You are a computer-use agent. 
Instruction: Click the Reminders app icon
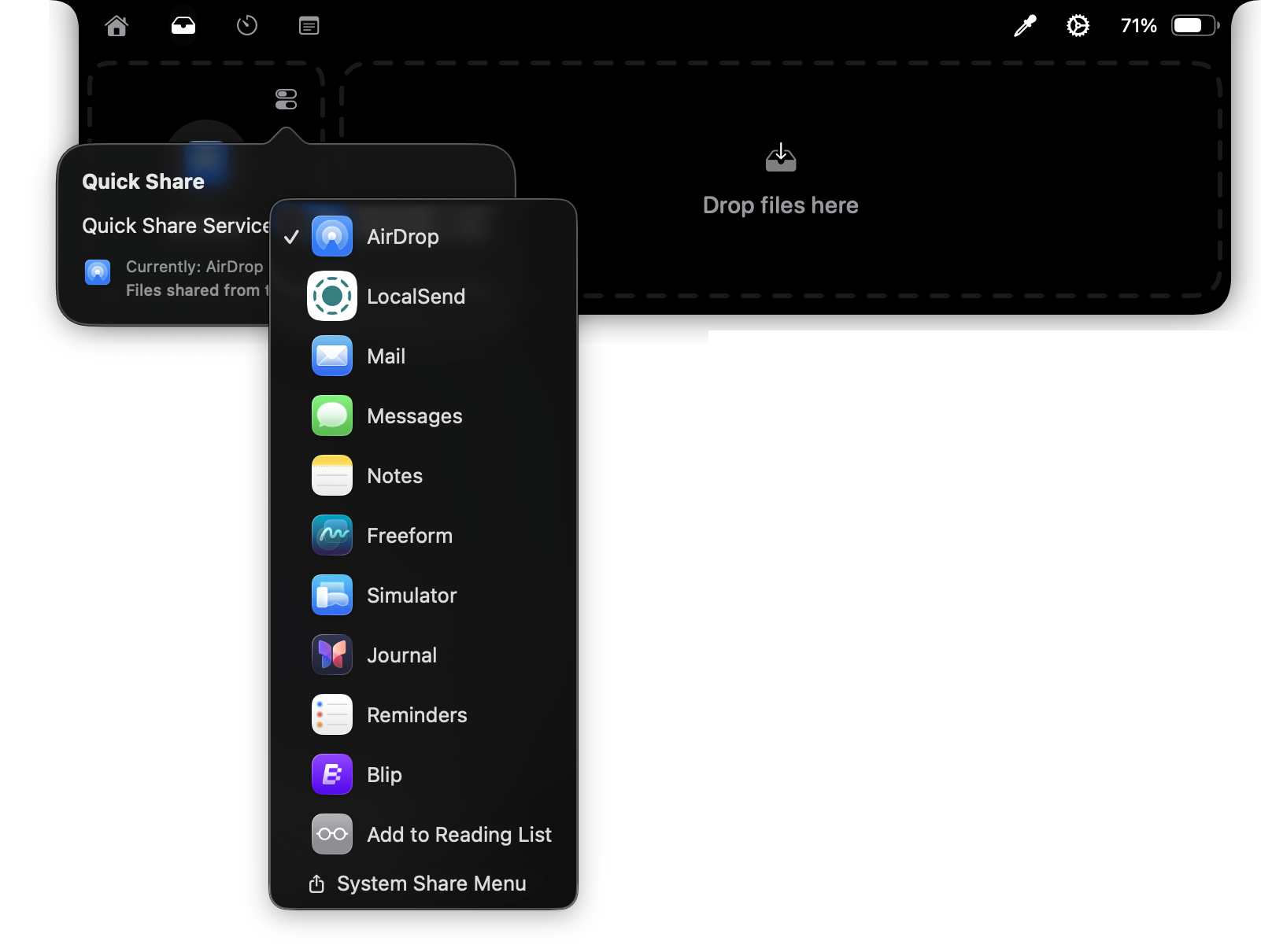[x=332, y=714]
